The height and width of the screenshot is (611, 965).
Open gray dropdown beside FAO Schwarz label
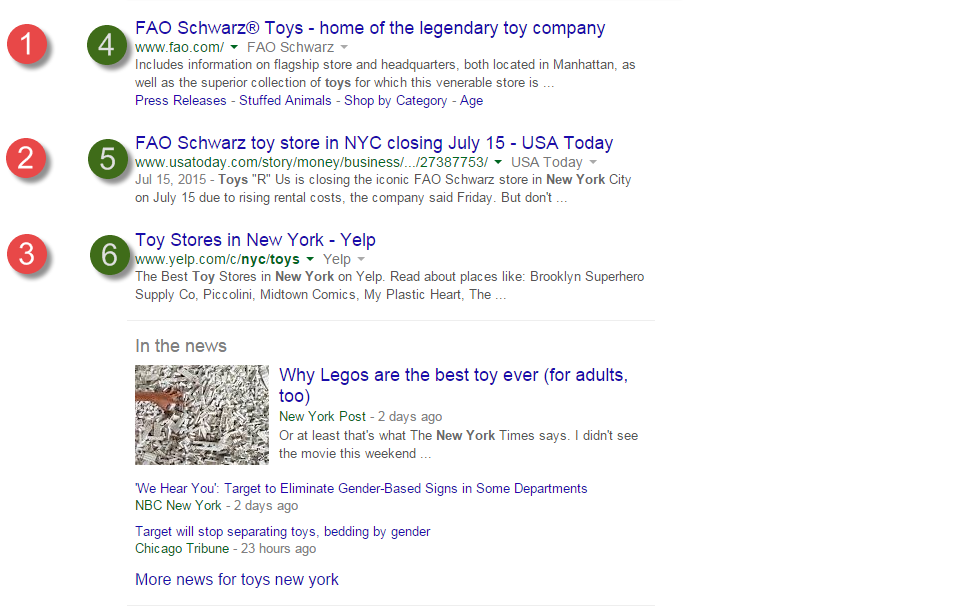point(344,47)
